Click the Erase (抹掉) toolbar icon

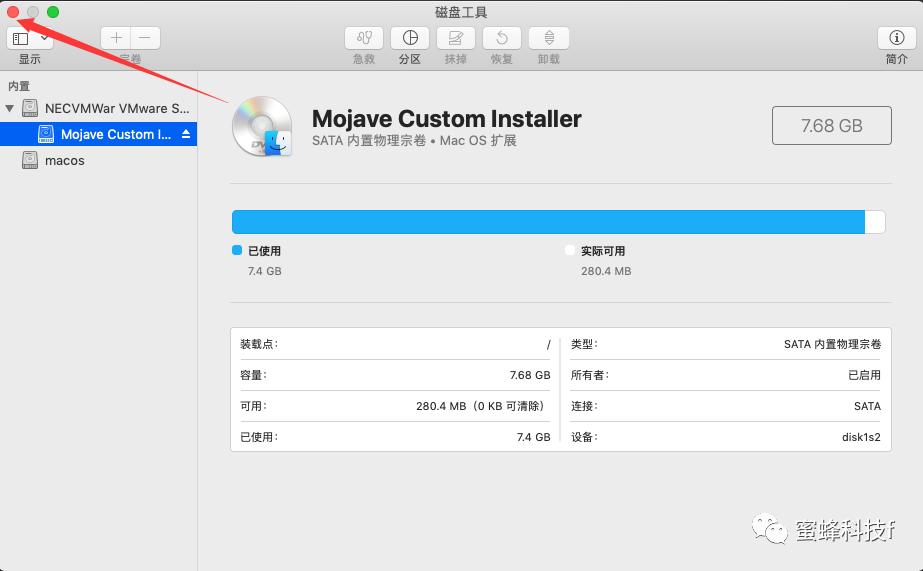456,38
